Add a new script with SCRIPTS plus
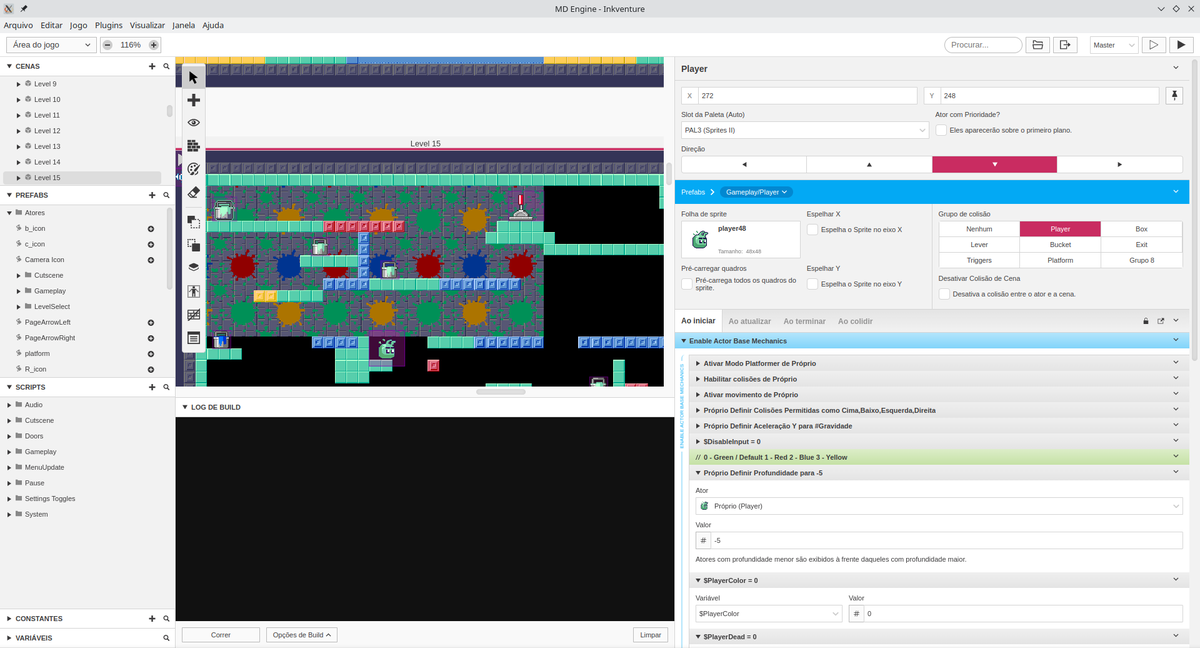Screen dimensions: 1200x648 tap(152, 387)
